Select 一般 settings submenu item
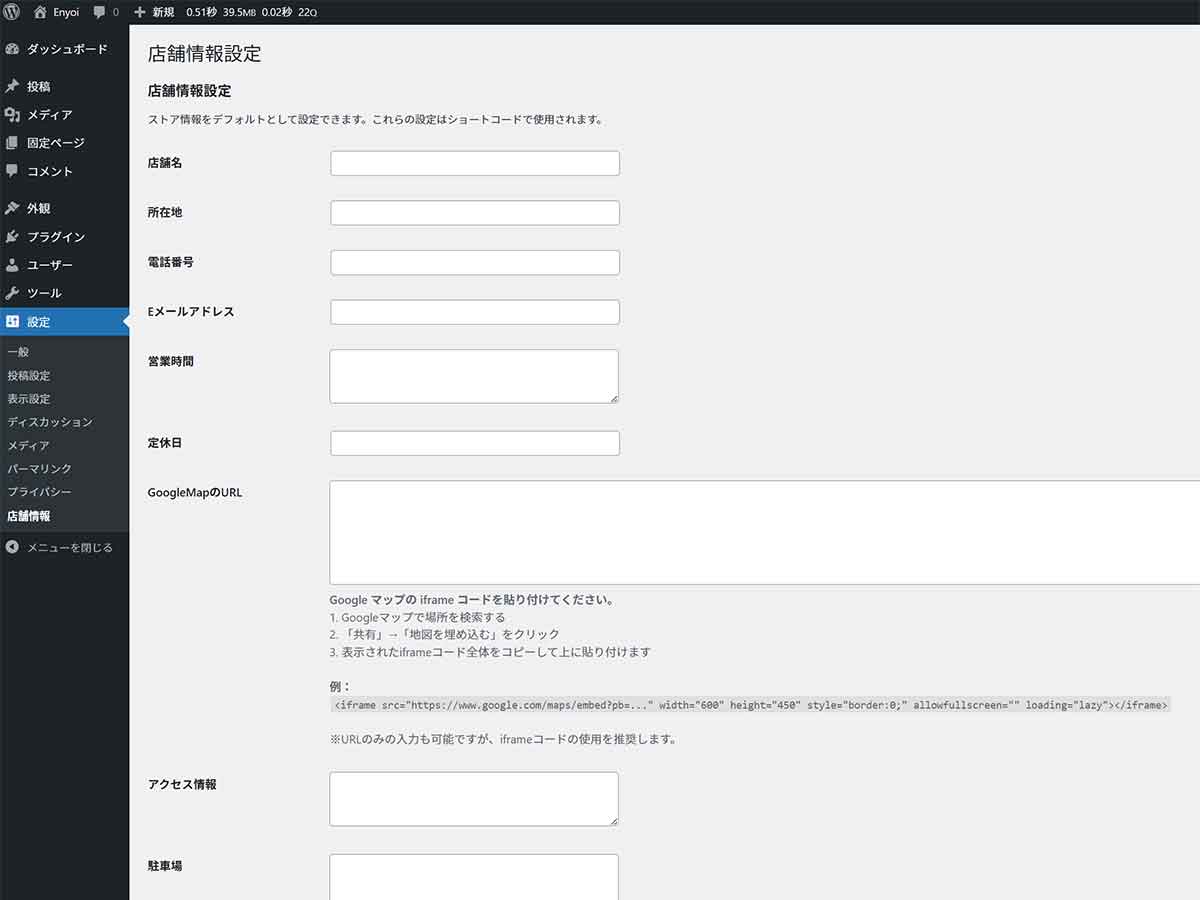1200x900 pixels. click(x=18, y=352)
